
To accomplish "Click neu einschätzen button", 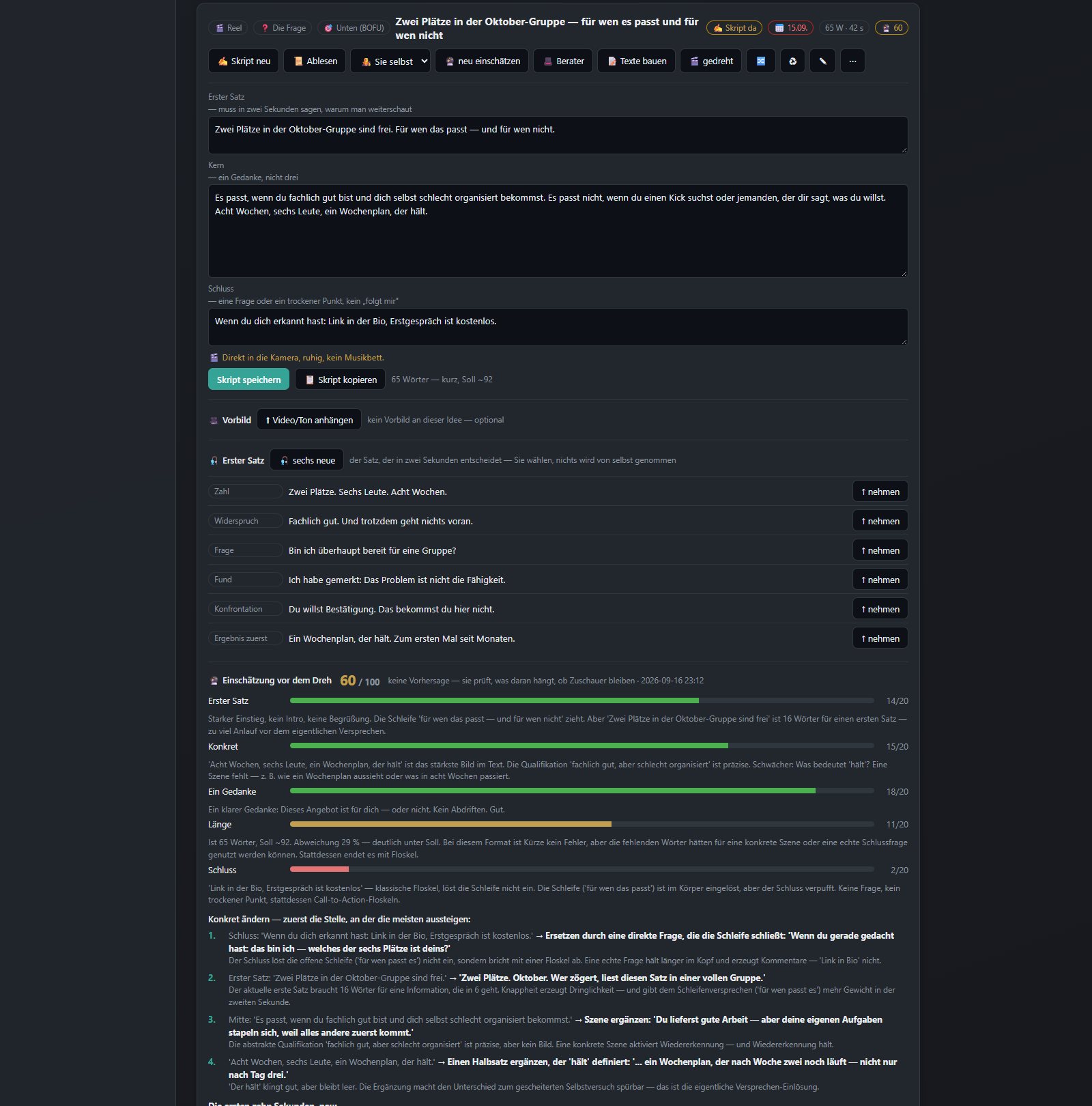I will coord(482,61).
